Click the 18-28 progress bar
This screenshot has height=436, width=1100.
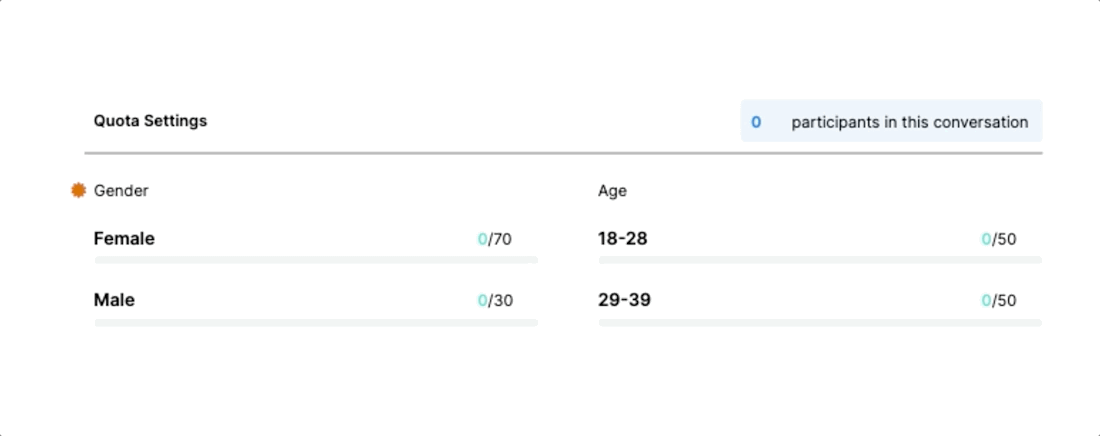click(820, 260)
